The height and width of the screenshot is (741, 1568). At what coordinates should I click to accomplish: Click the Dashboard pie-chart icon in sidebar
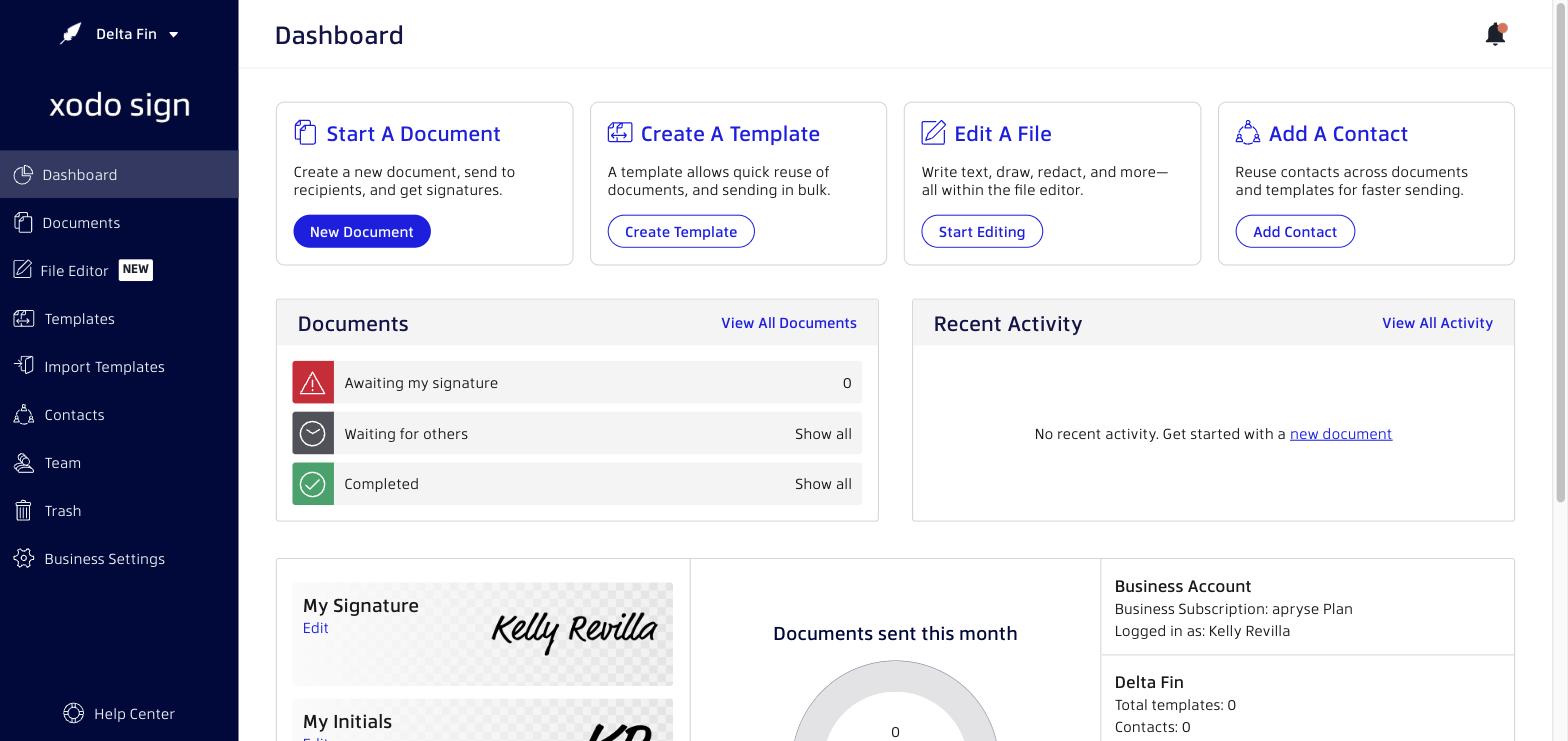(x=24, y=175)
